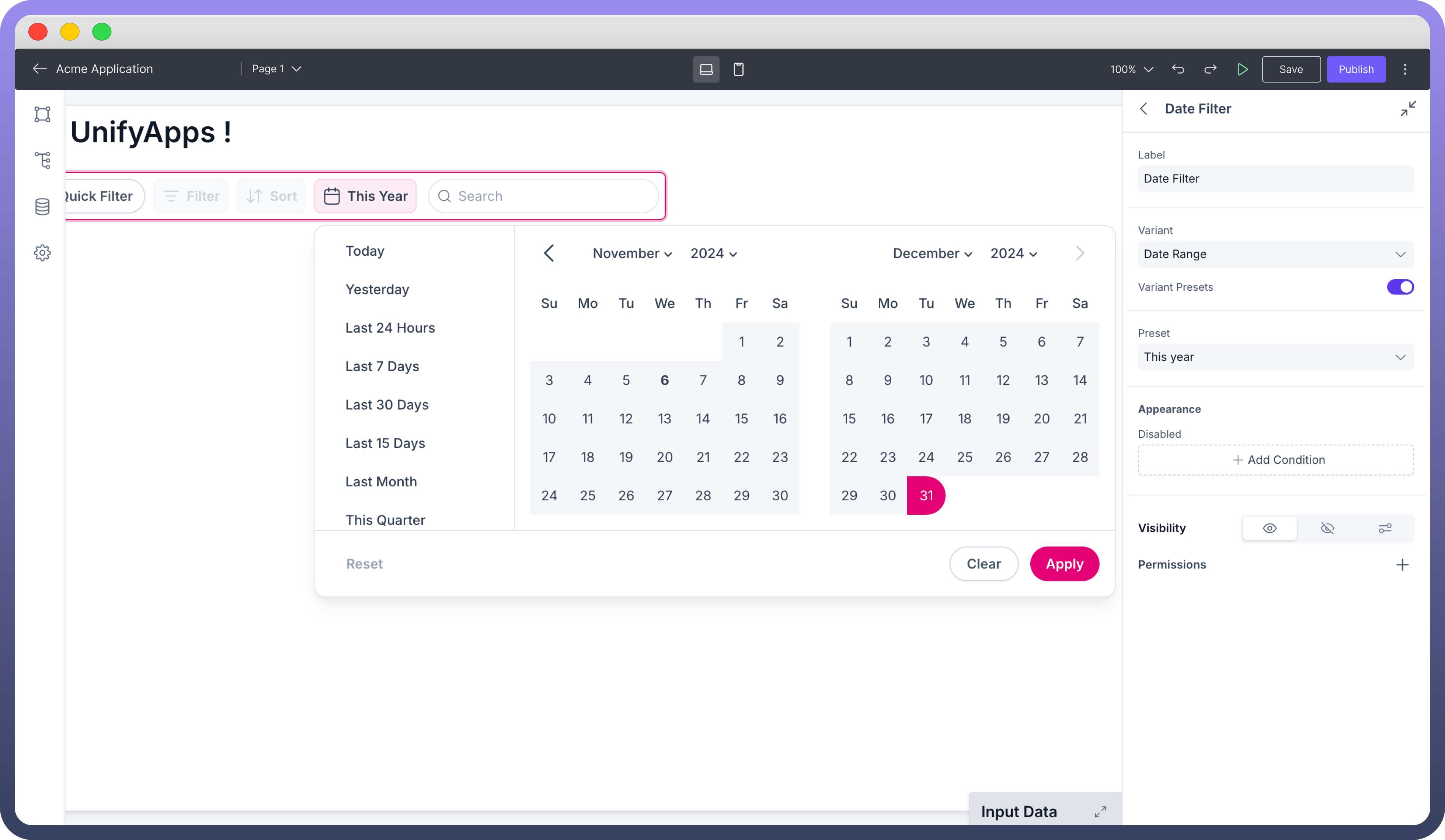
Task: Select the Last 30 Days quick option
Action: [386, 405]
